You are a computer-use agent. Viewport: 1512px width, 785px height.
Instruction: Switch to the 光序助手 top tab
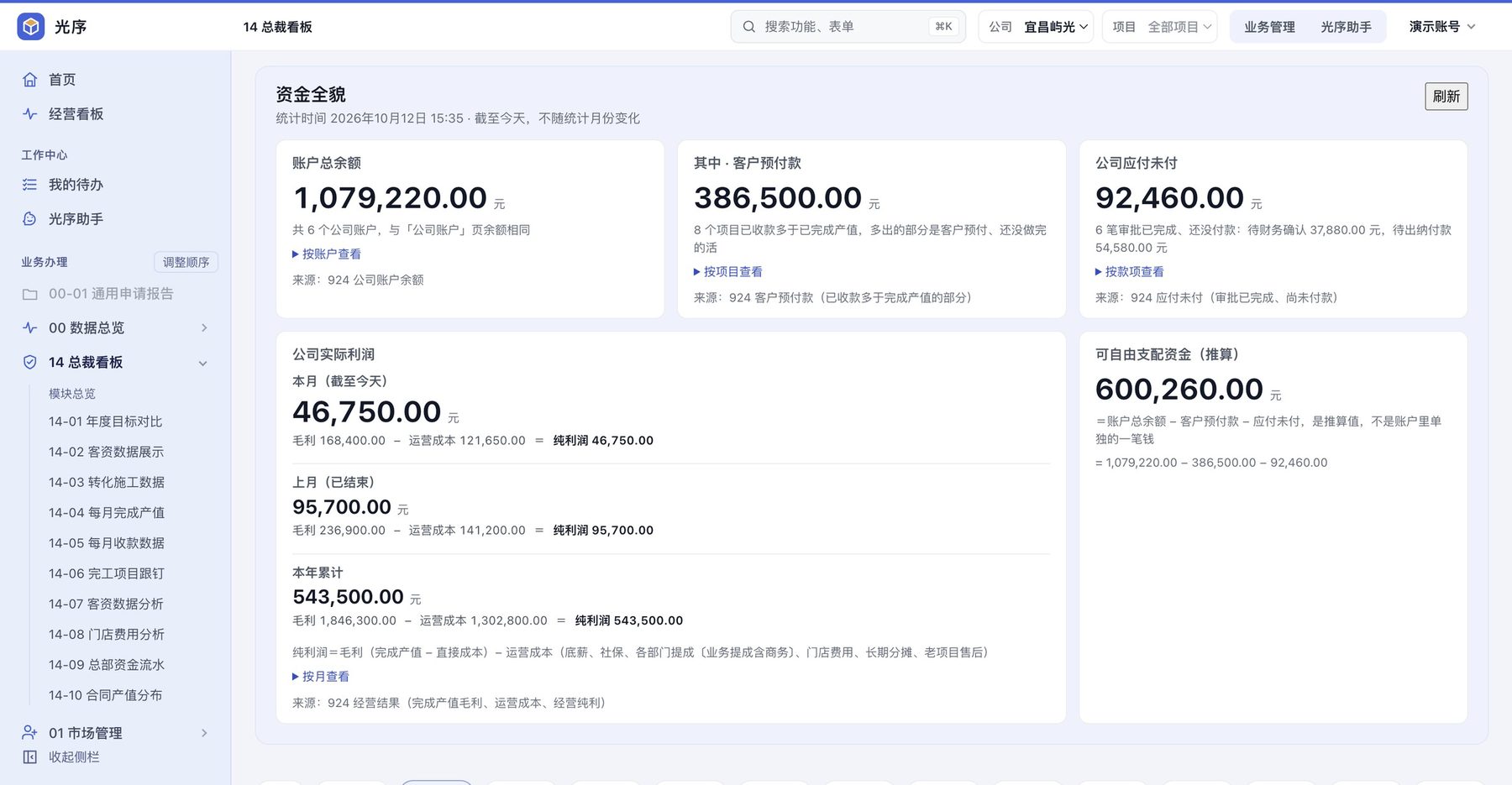(1346, 27)
